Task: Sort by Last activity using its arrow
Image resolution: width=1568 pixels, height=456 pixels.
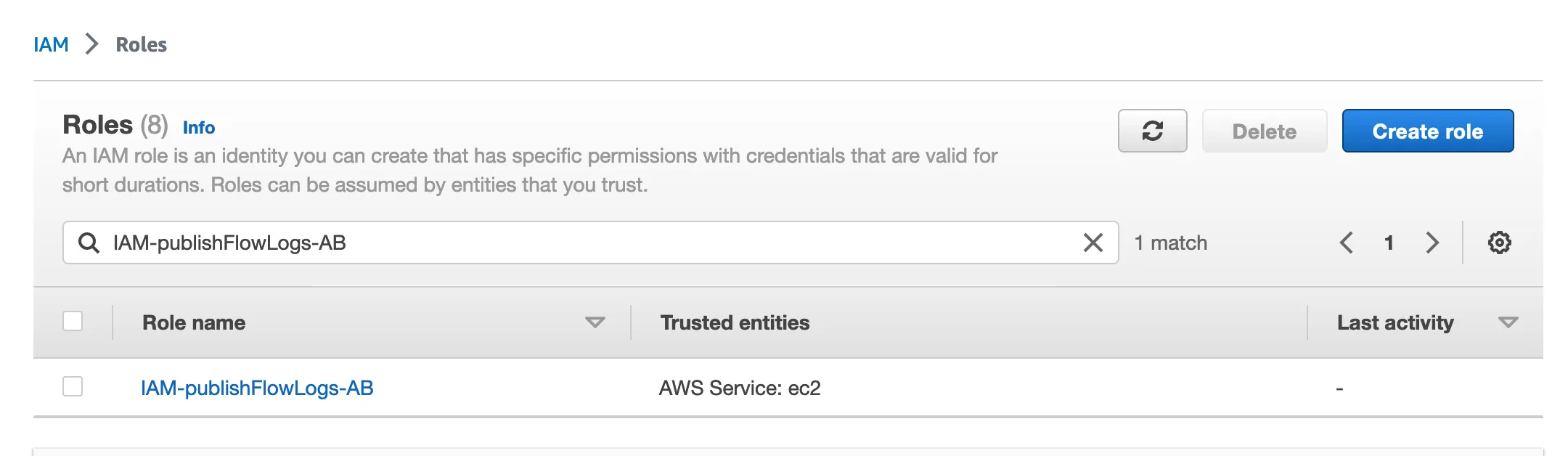Action: coord(1508,322)
